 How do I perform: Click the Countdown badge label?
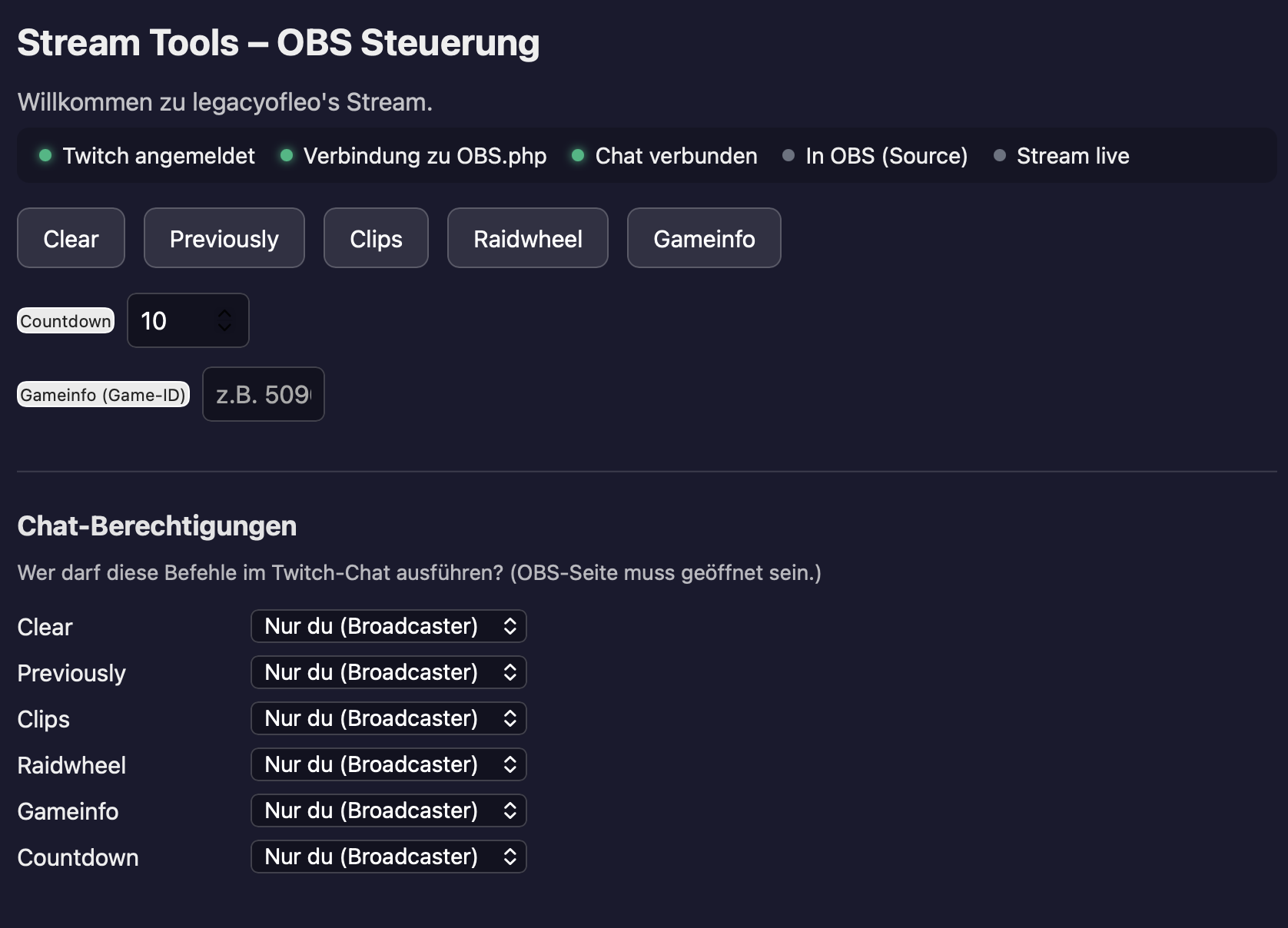pyautogui.click(x=65, y=320)
